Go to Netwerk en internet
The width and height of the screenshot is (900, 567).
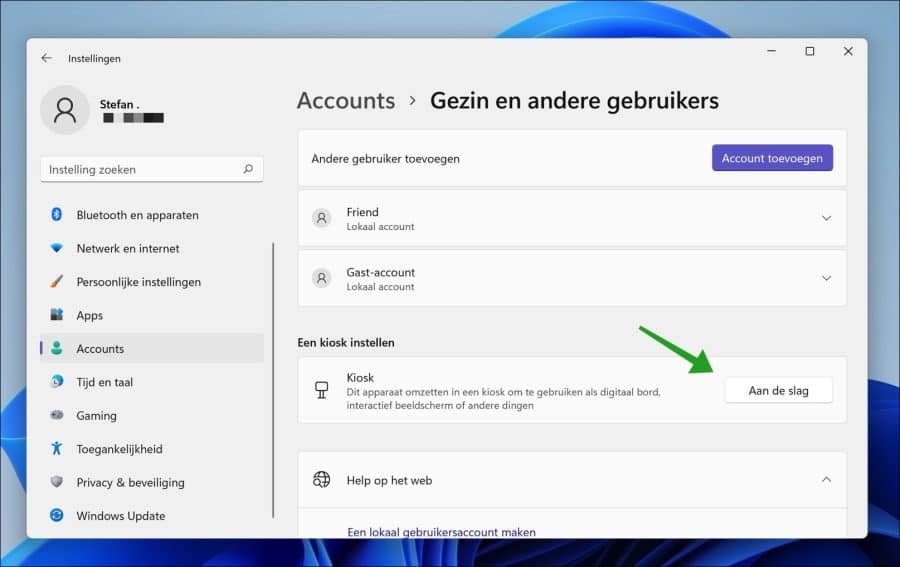click(152, 248)
